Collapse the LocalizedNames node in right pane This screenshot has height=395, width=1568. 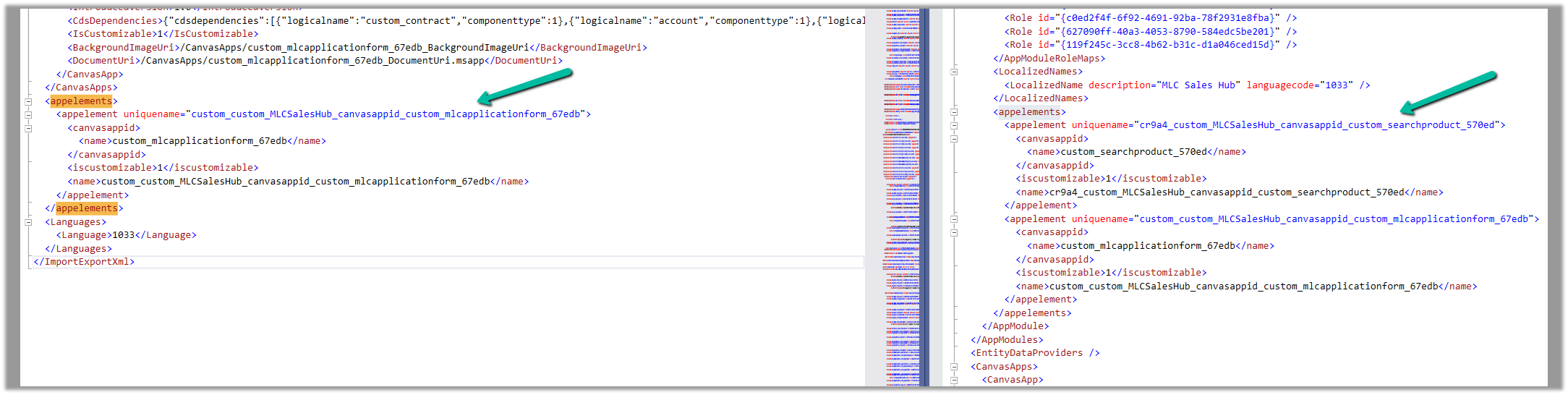[x=954, y=72]
